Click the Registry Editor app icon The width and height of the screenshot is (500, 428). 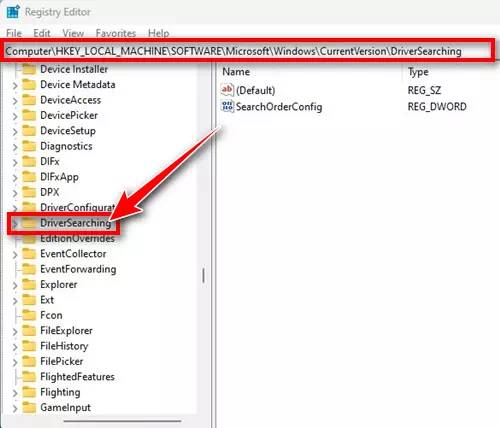coord(13,12)
